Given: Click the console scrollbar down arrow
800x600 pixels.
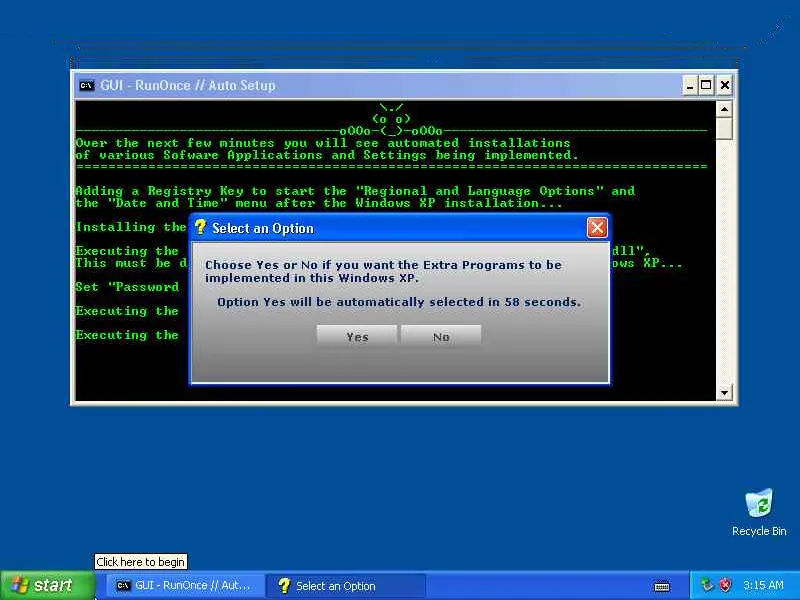Looking at the screenshot, I should (x=724, y=392).
